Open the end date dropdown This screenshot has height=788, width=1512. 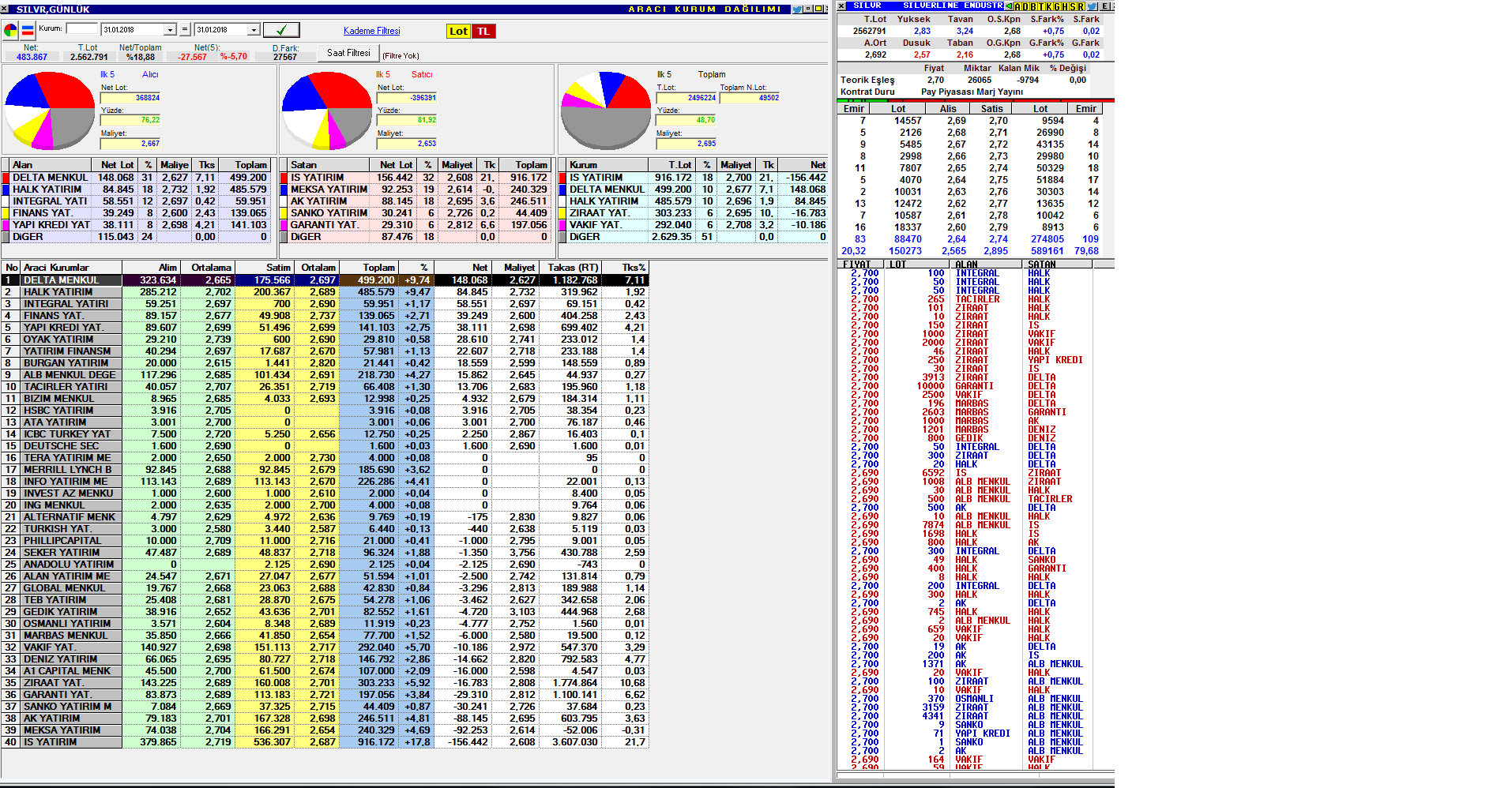[254, 30]
